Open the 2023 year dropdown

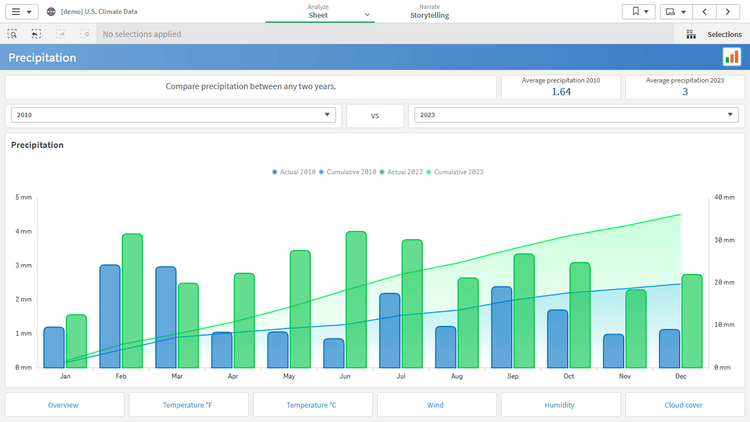coord(578,115)
